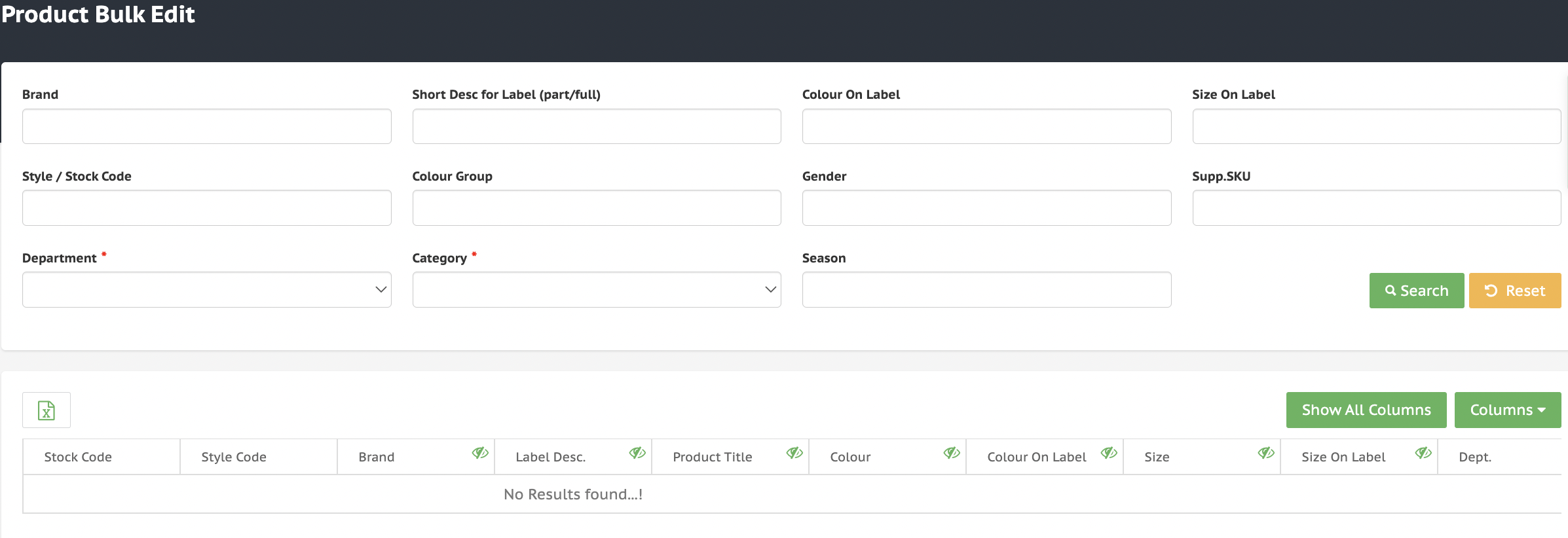Click the Colour column header text
Viewport: 1568px width, 538px height.
pyautogui.click(x=850, y=457)
